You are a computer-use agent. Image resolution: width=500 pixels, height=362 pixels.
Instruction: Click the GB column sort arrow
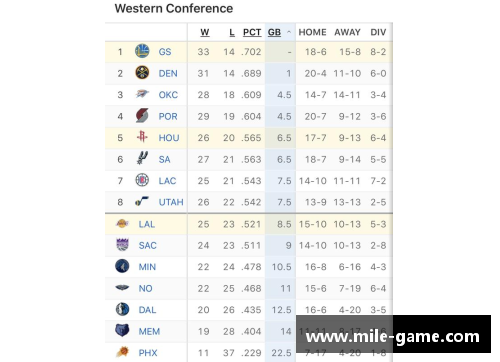coord(289,32)
